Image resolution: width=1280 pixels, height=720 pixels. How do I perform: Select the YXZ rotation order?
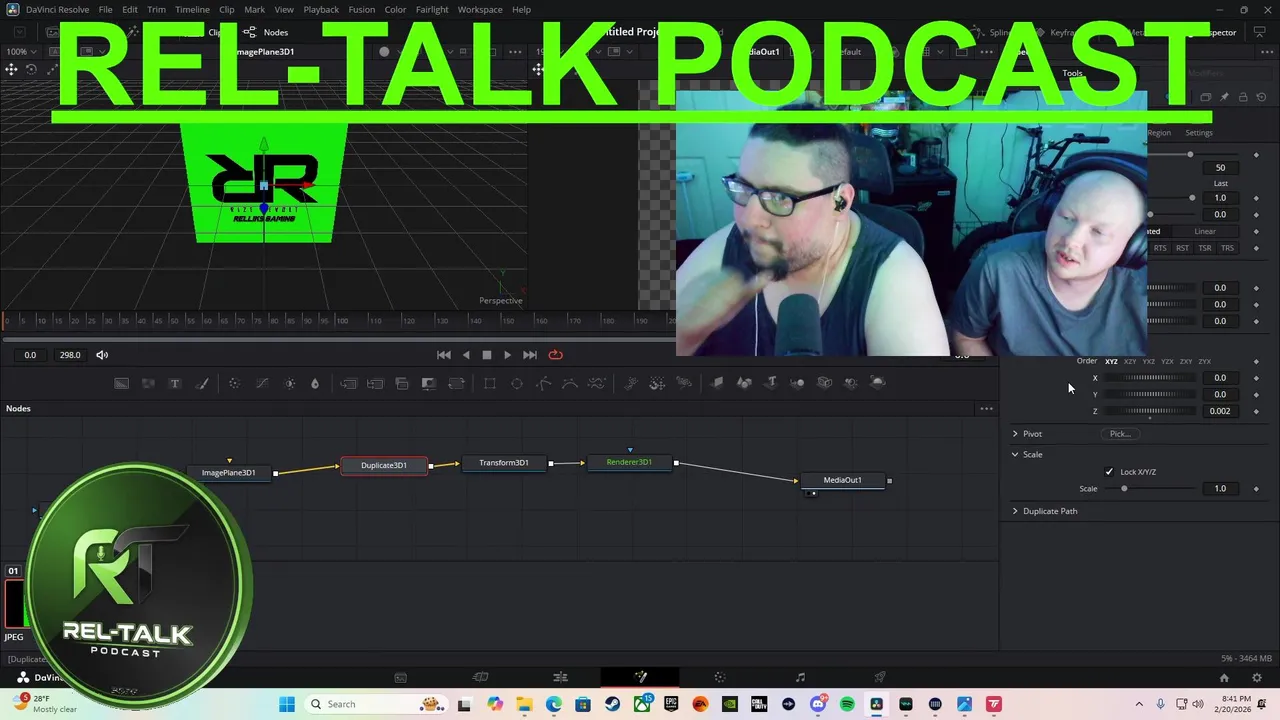click(x=1149, y=361)
